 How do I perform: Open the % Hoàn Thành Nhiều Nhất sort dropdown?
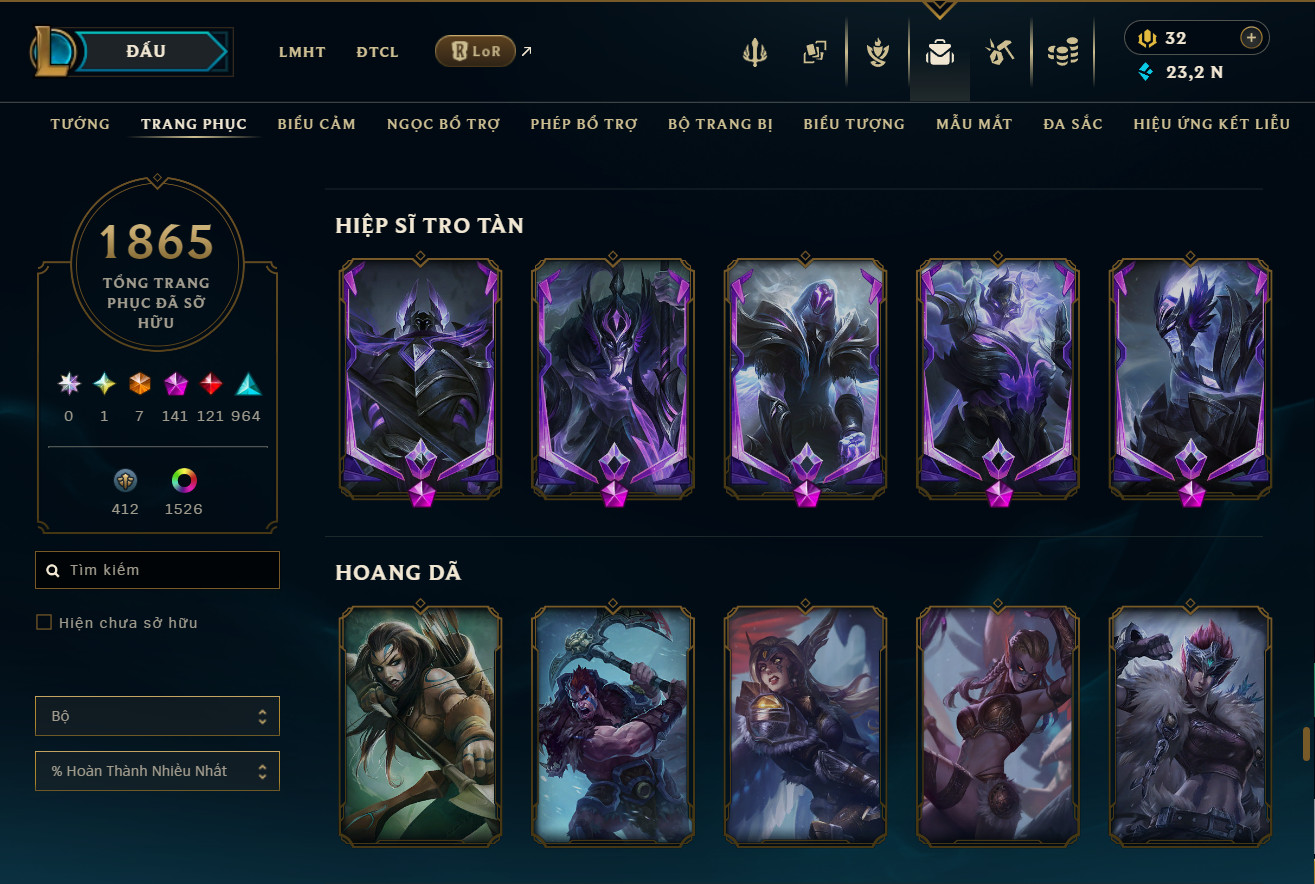157,771
